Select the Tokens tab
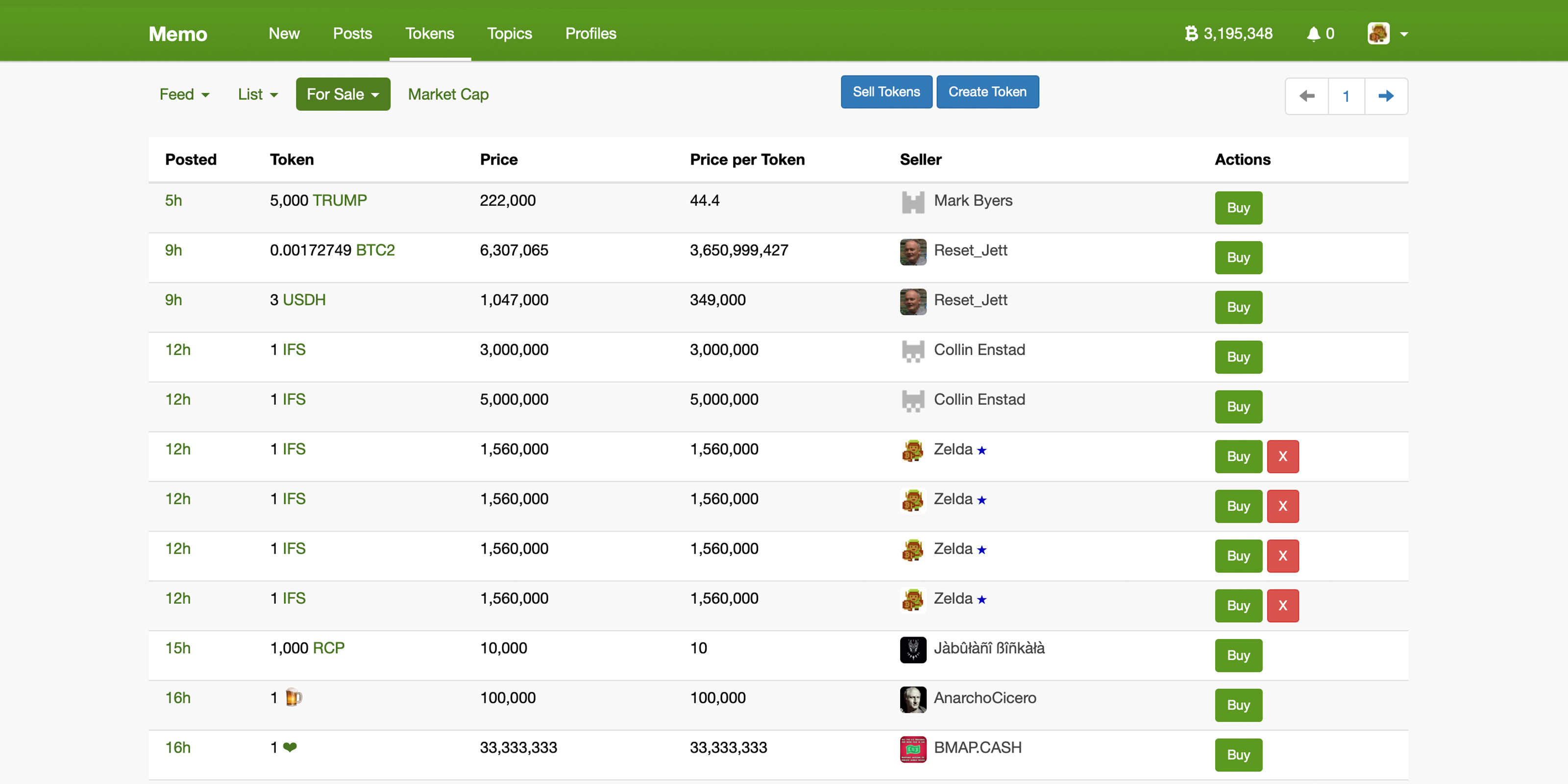 tap(430, 33)
